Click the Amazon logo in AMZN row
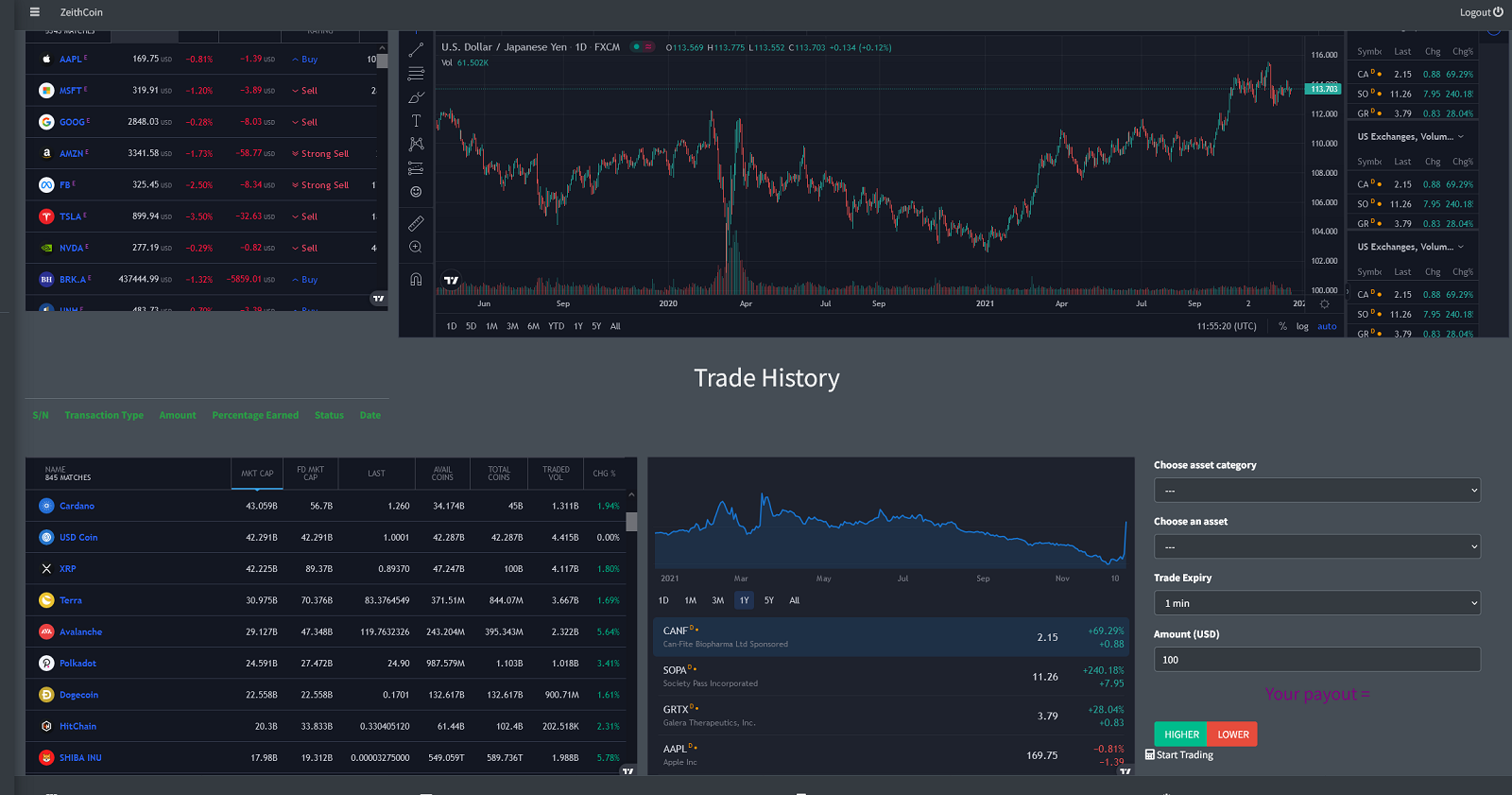The width and height of the screenshot is (1512, 795). (46, 153)
